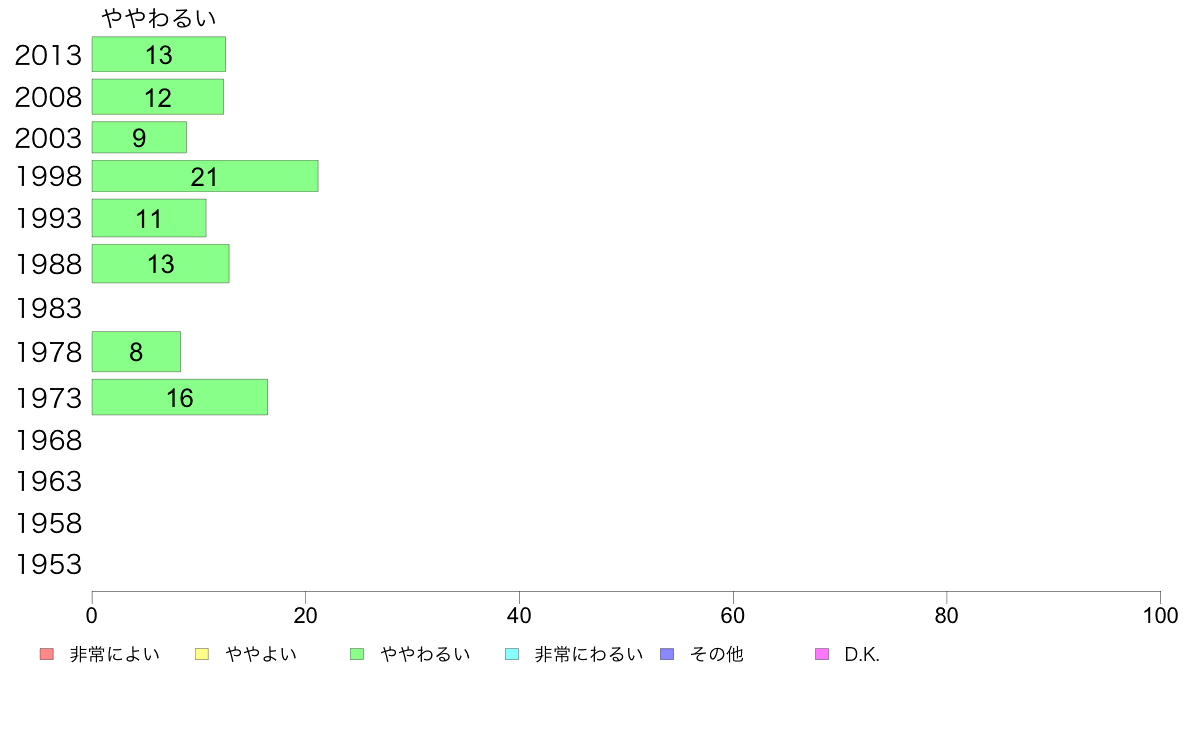The image size is (1188, 736).
Task: Select the 1978 bar showing 8
Action: coord(136,352)
